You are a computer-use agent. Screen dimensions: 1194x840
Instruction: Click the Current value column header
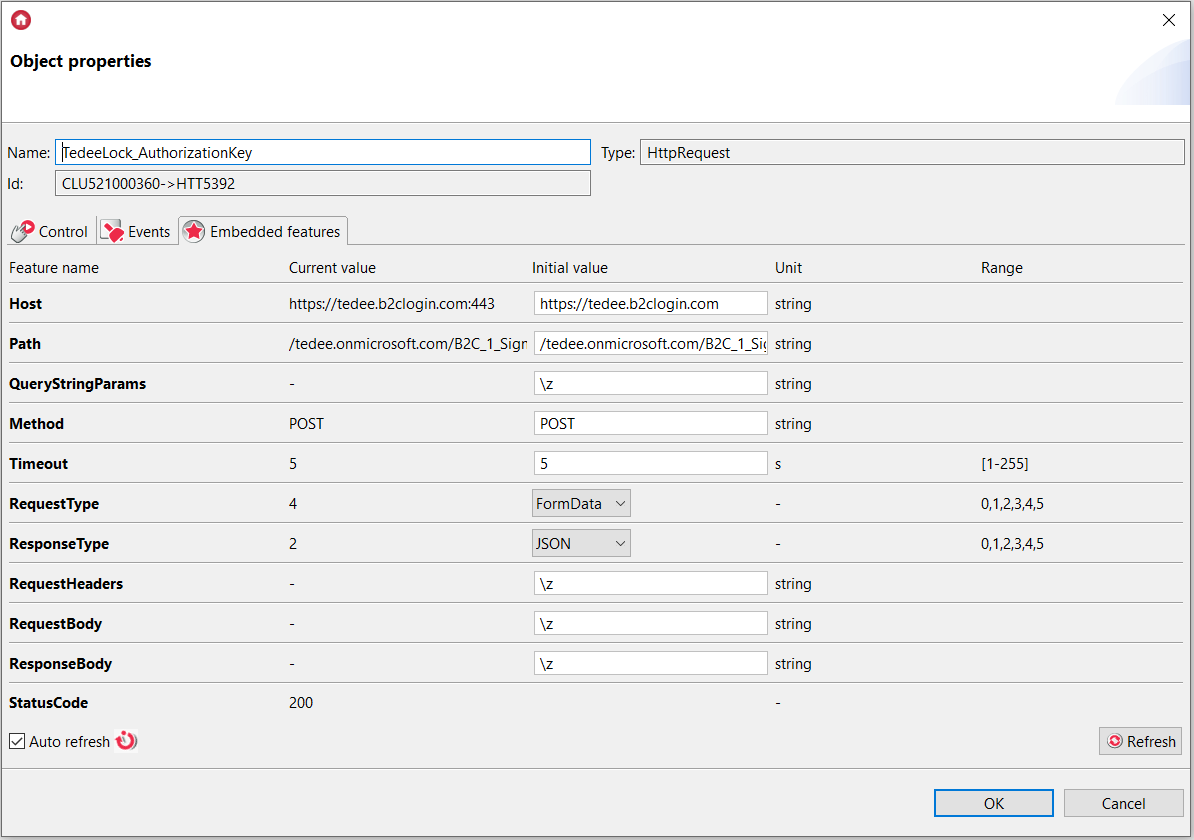pyautogui.click(x=332, y=268)
